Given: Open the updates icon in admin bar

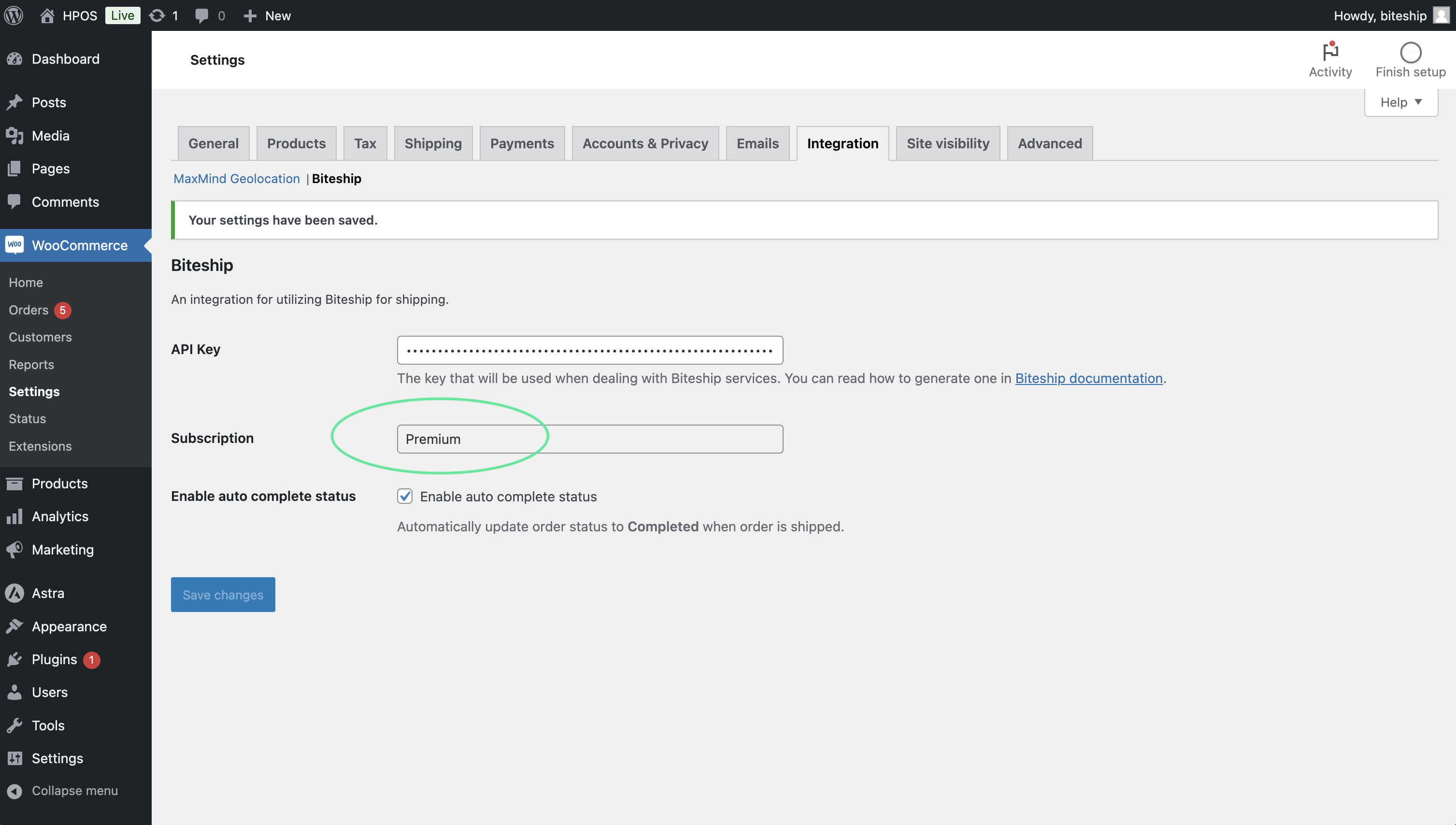Looking at the screenshot, I should coord(157,15).
